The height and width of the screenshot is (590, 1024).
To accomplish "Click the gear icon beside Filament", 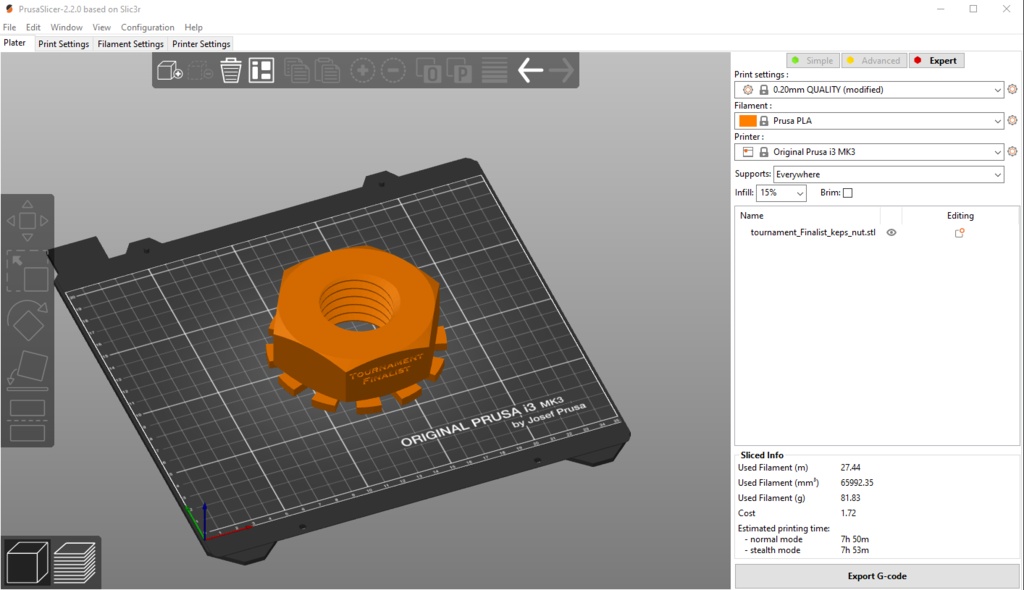I will tap(1012, 120).
